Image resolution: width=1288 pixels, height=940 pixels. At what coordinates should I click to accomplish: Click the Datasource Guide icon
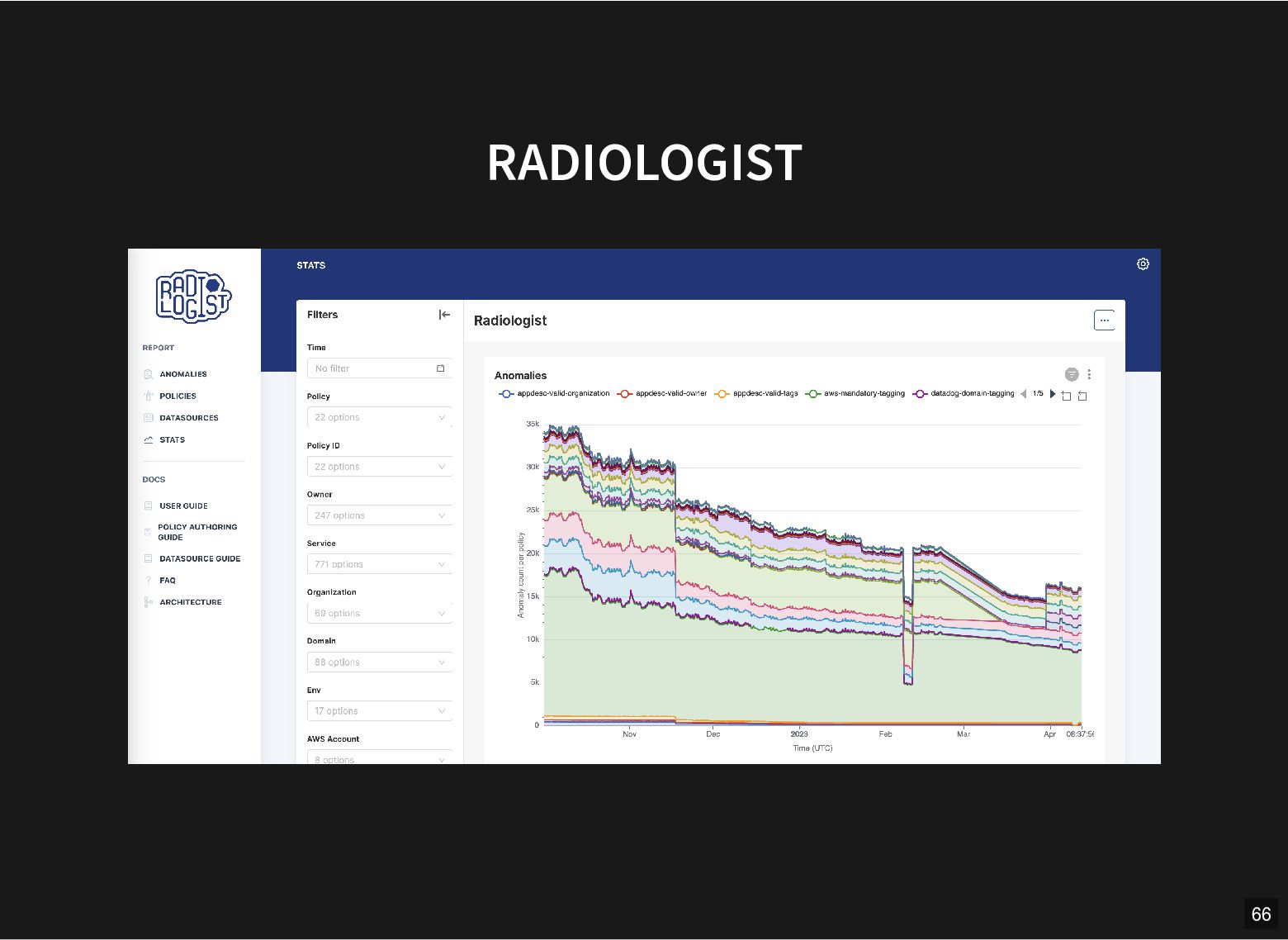pyautogui.click(x=149, y=558)
